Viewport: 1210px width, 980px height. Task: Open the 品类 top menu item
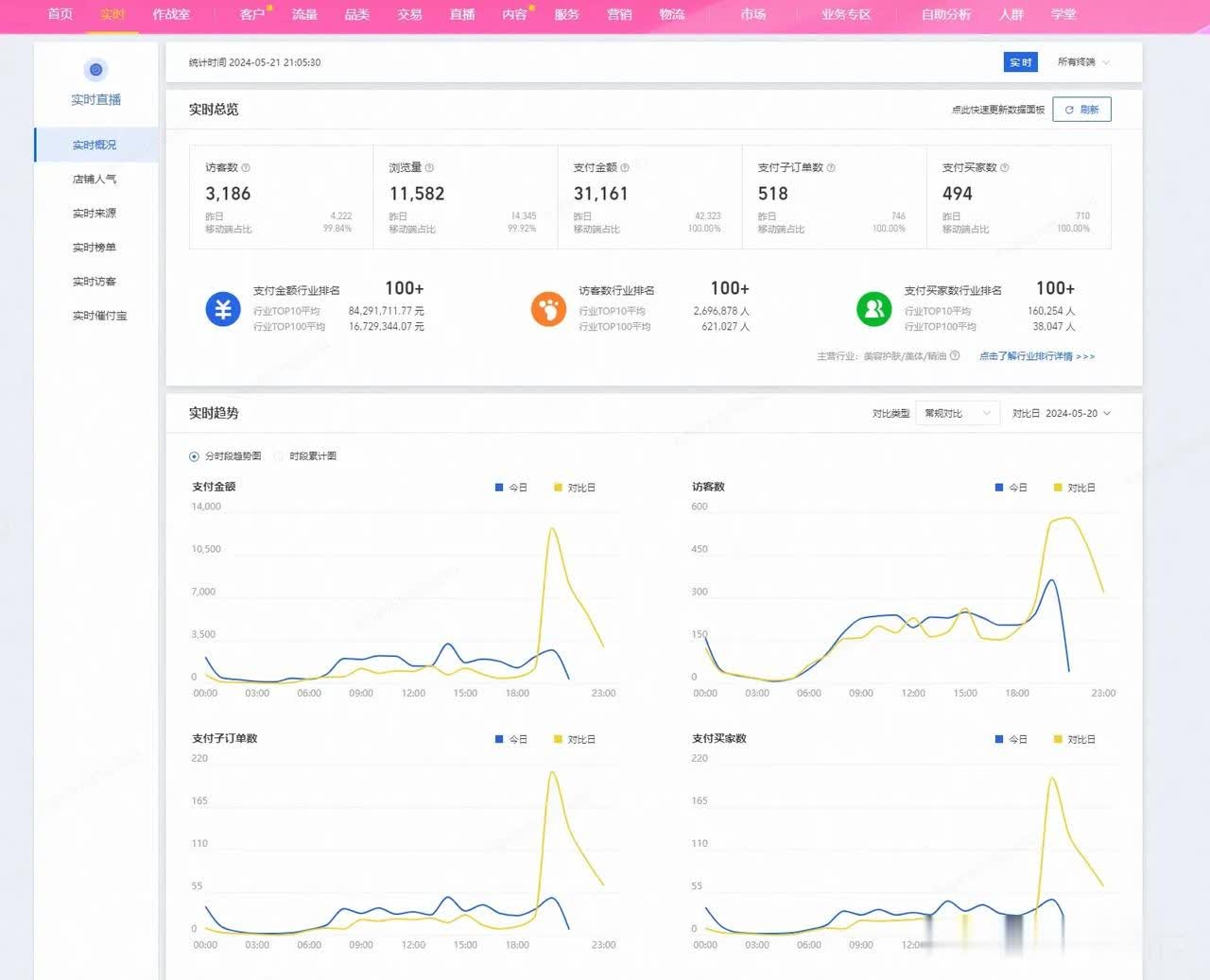click(357, 14)
